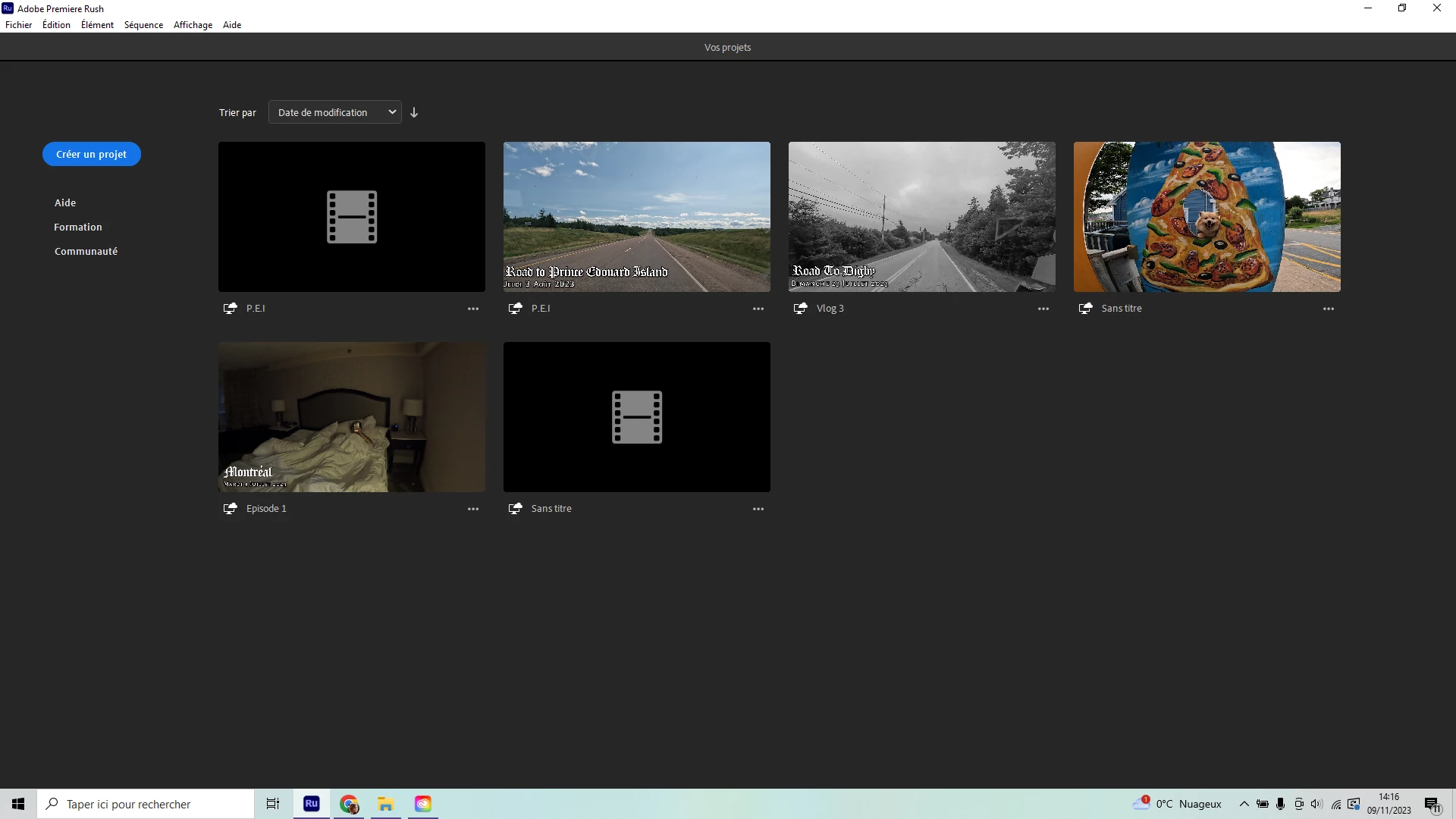The height and width of the screenshot is (819, 1456).
Task: Click Créer un projet button
Action: [x=91, y=154]
